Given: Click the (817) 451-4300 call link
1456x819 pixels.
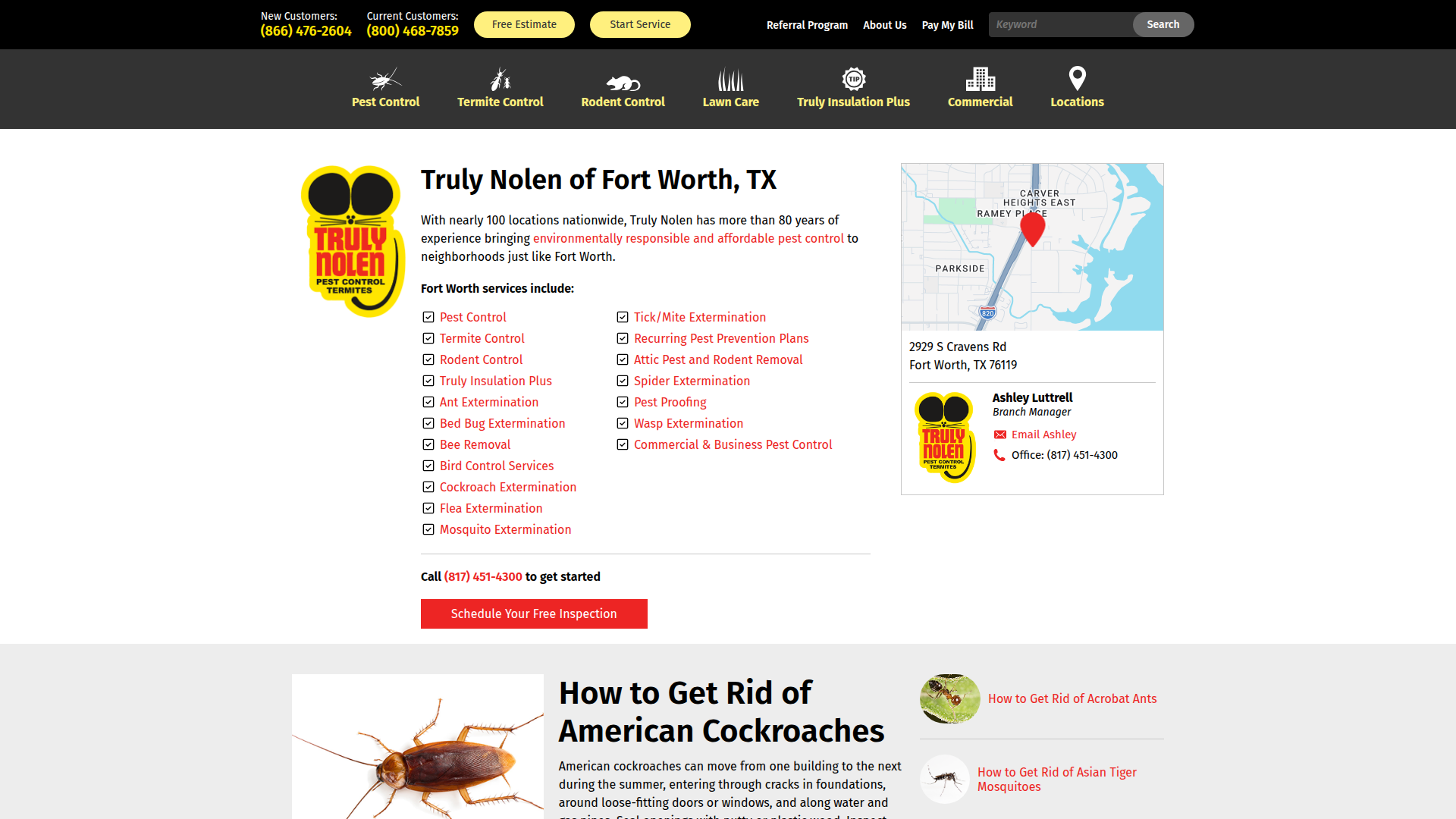Looking at the screenshot, I should (x=483, y=576).
